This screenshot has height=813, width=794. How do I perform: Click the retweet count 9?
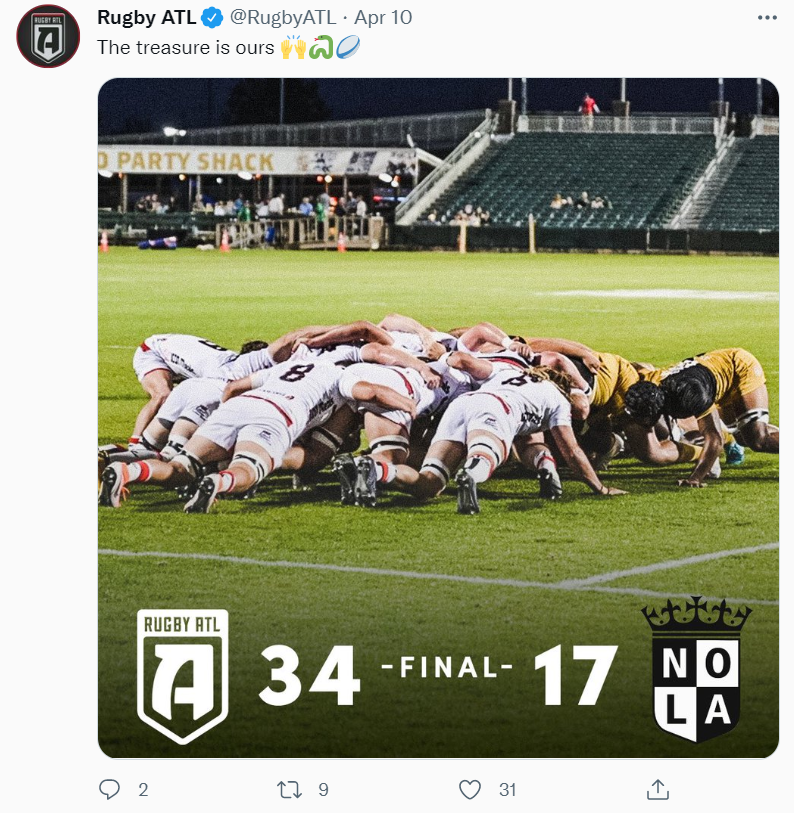tap(323, 790)
